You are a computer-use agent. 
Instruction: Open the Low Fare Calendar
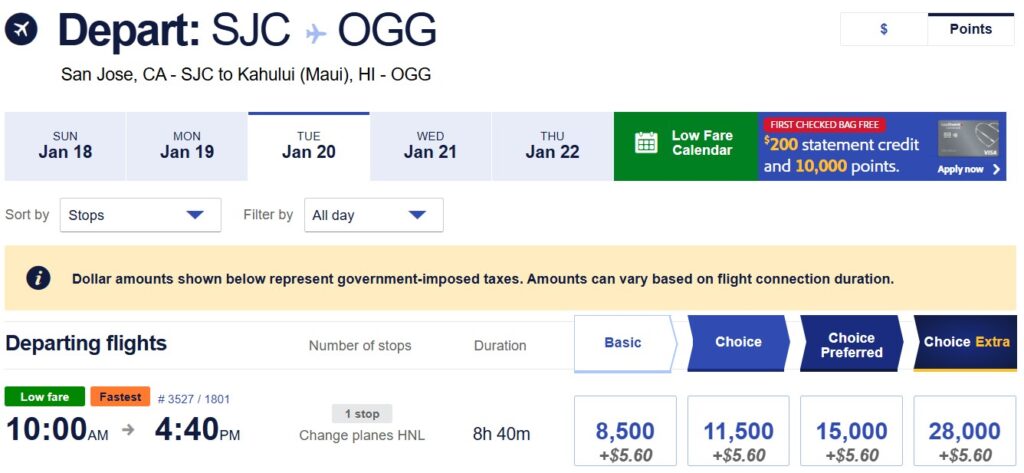tap(700, 144)
